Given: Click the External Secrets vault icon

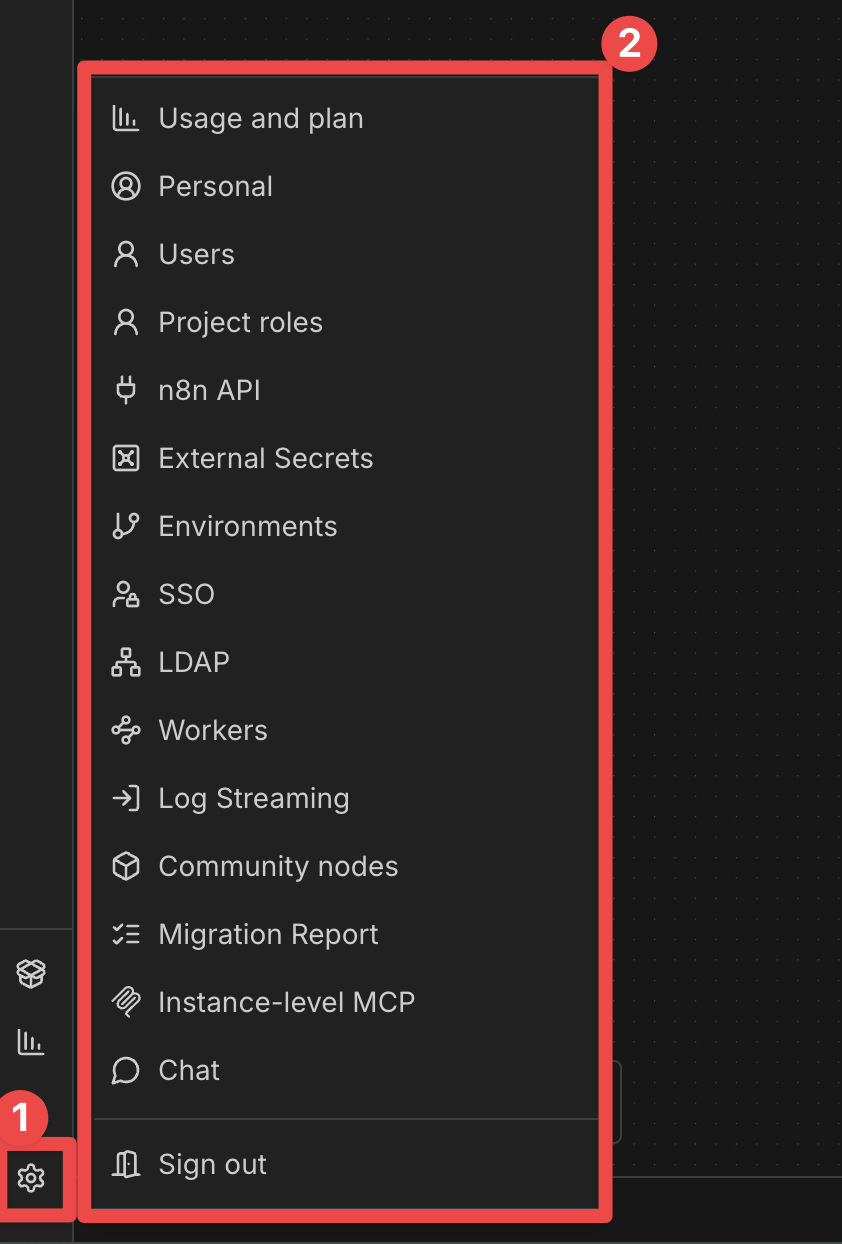Looking at the screenshot, I should tap(126, 458).
